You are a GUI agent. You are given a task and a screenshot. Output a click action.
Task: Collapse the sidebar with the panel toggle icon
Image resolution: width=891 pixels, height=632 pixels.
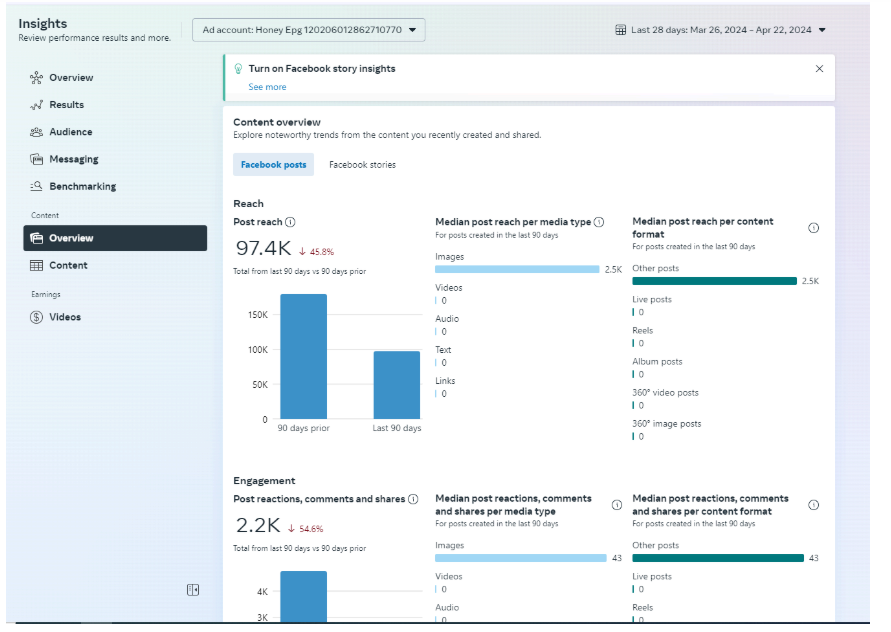point(193,590)
